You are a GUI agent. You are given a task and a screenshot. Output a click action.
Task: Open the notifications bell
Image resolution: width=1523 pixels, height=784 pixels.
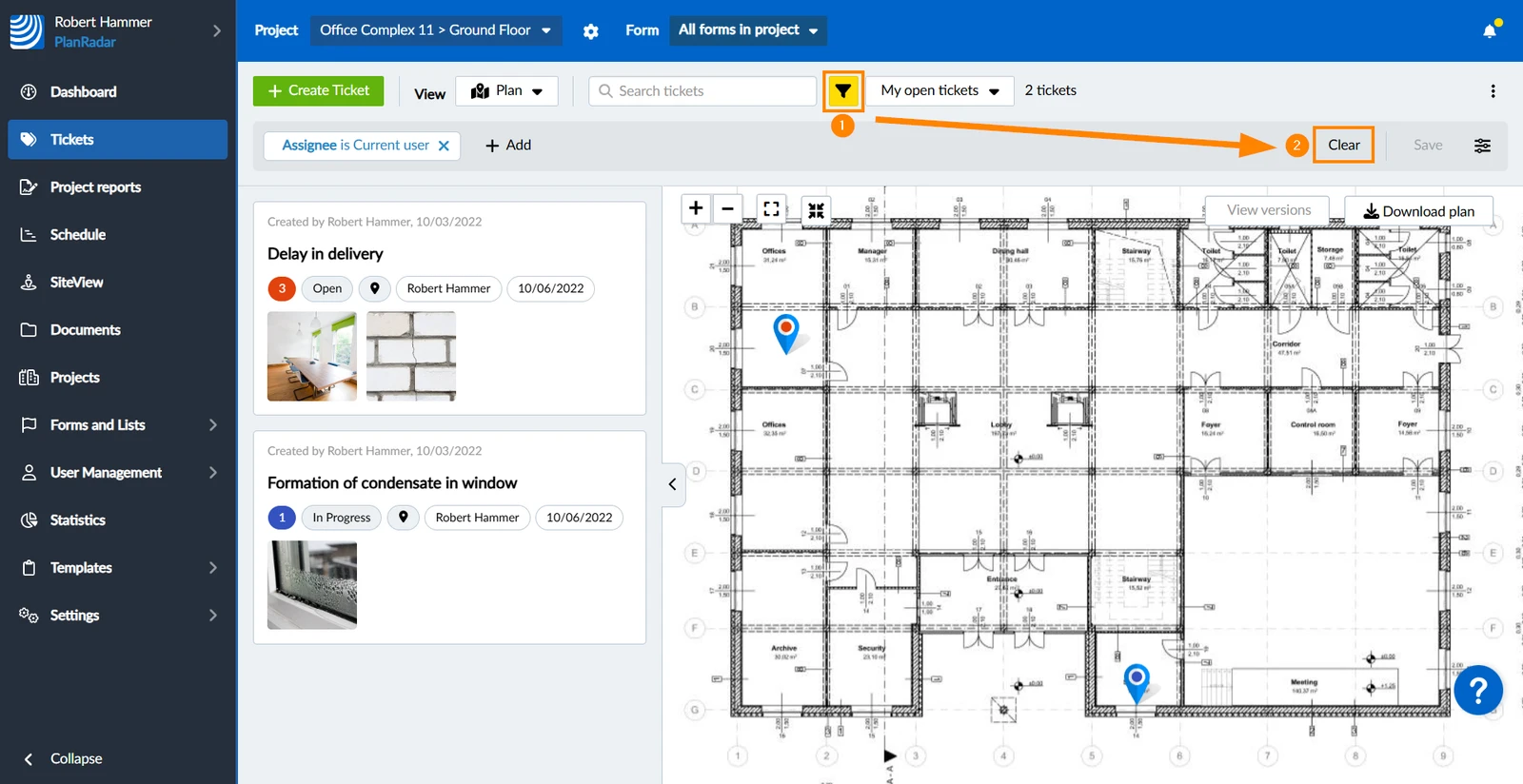pos(1490,30)
